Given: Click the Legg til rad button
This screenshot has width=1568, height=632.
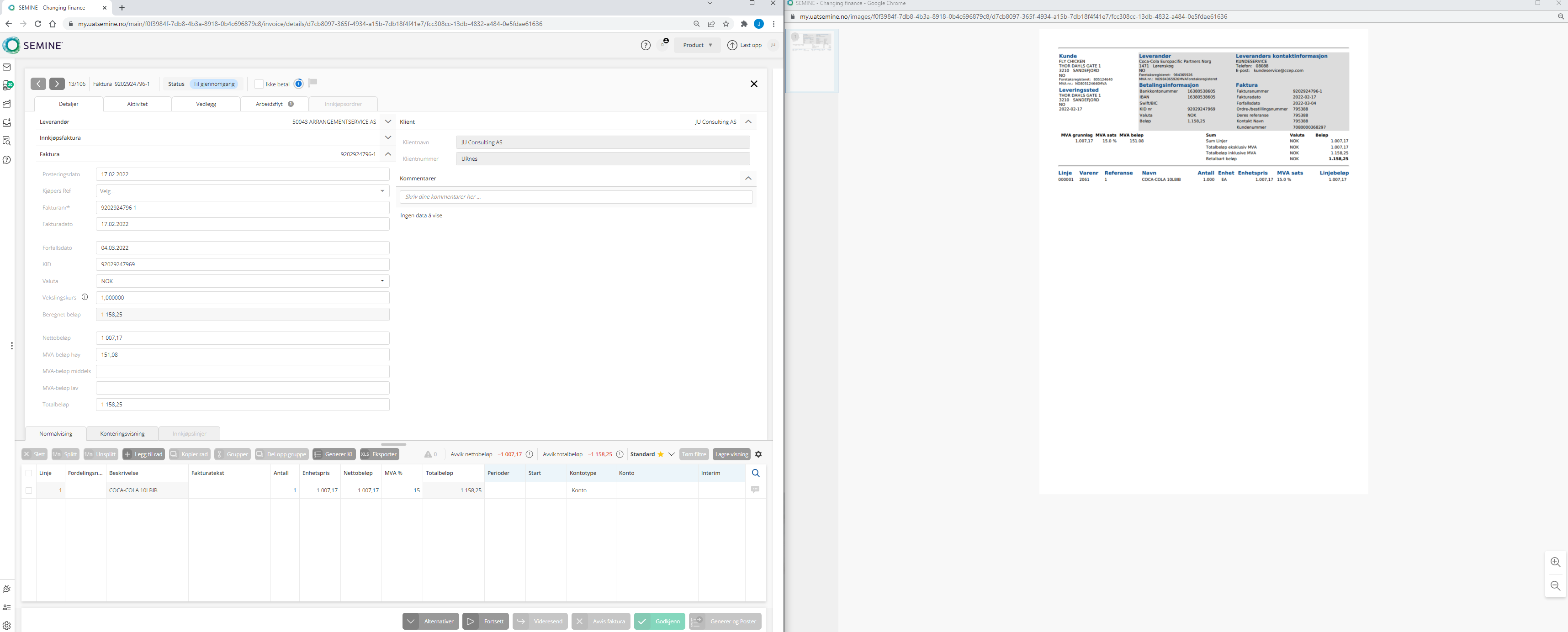Looking at the screenshot, I should pyautogui.click(x=143, y=454).
